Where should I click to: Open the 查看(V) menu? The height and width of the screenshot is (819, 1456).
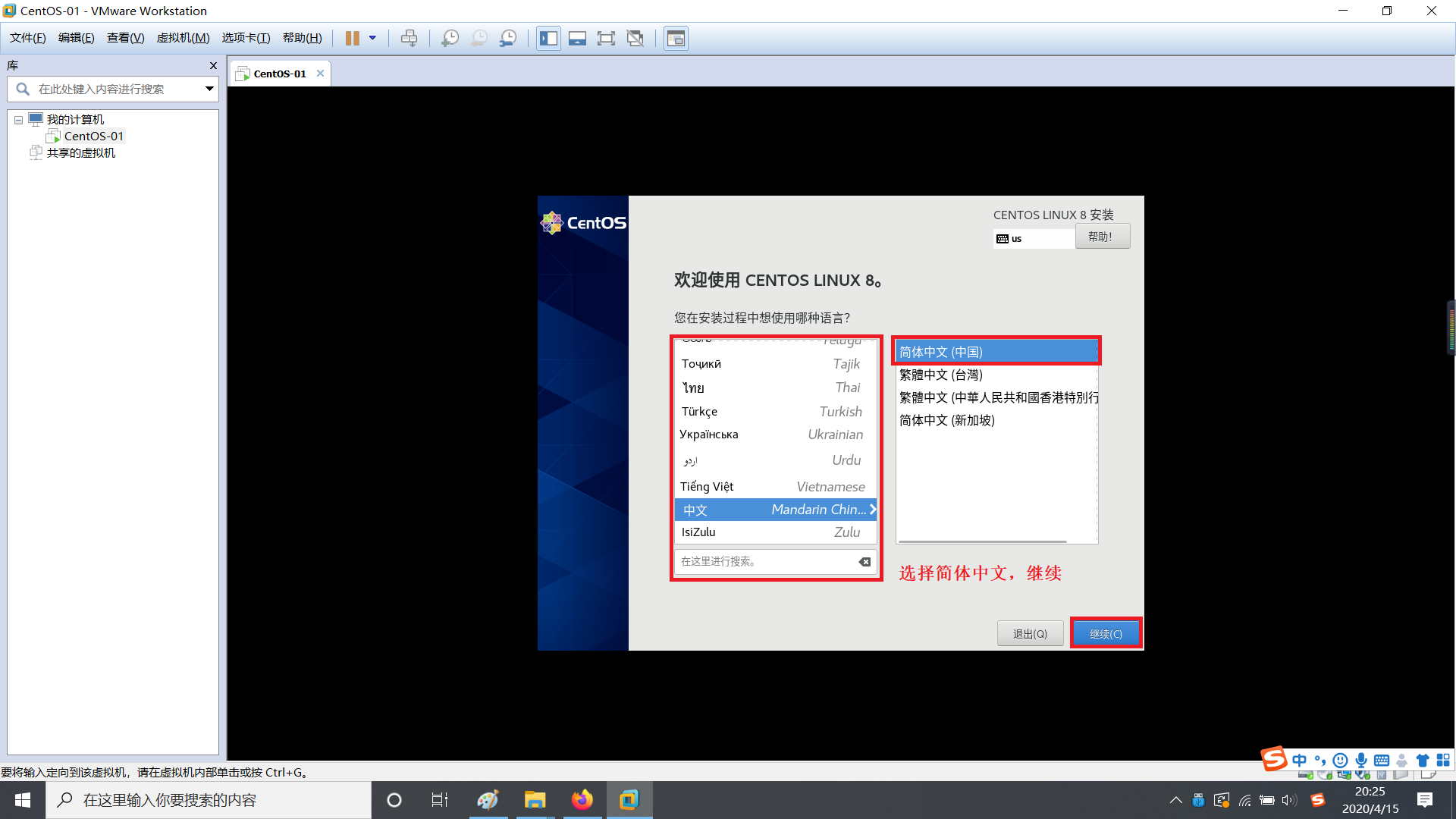tap(125, 38)
